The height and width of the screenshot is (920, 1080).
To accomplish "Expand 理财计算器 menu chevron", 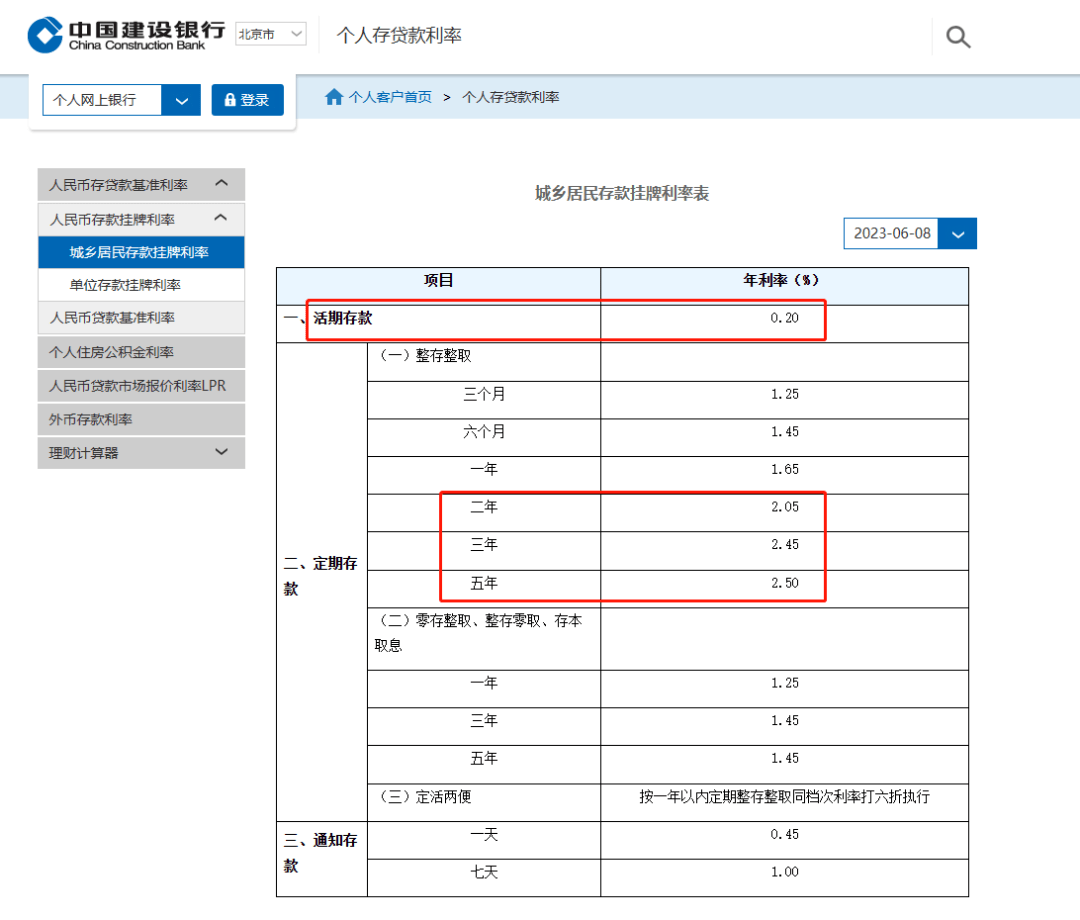I will [222, 452].
